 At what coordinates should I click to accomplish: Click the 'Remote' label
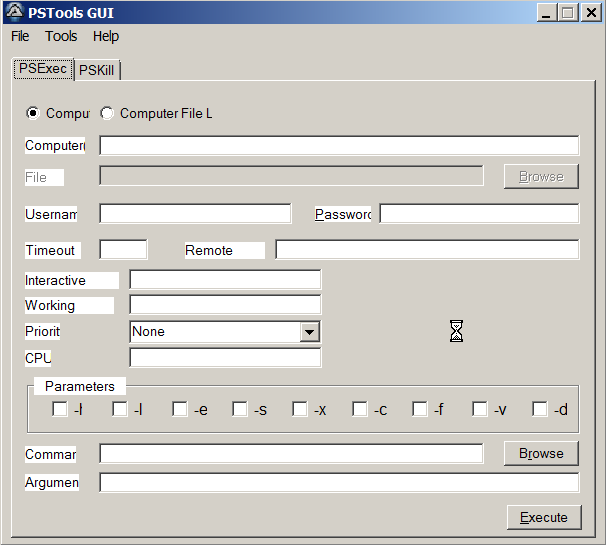(x=225, y=250)
